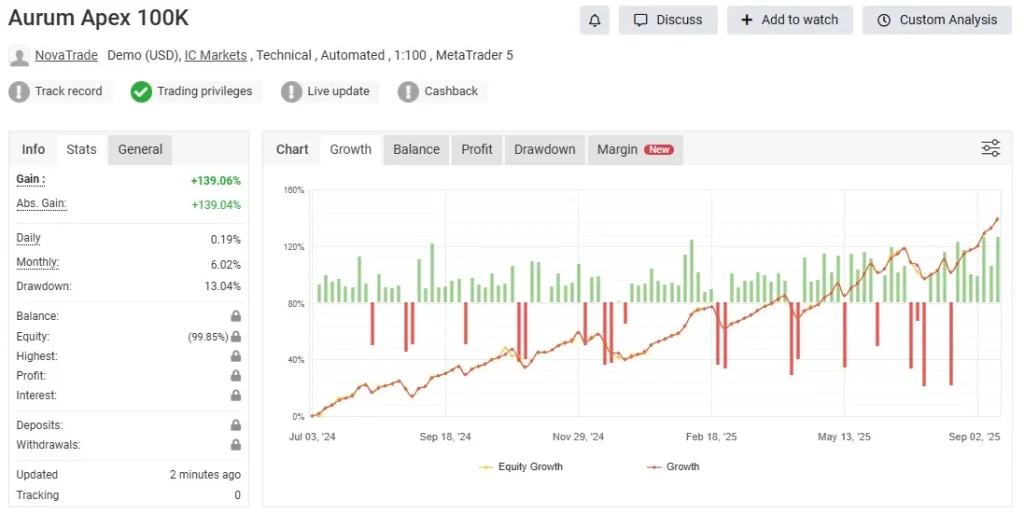Image resolution: width=1024 pixels, height=514 pixels.
Task: Click the Live update status icon
Action: [291, 91]
